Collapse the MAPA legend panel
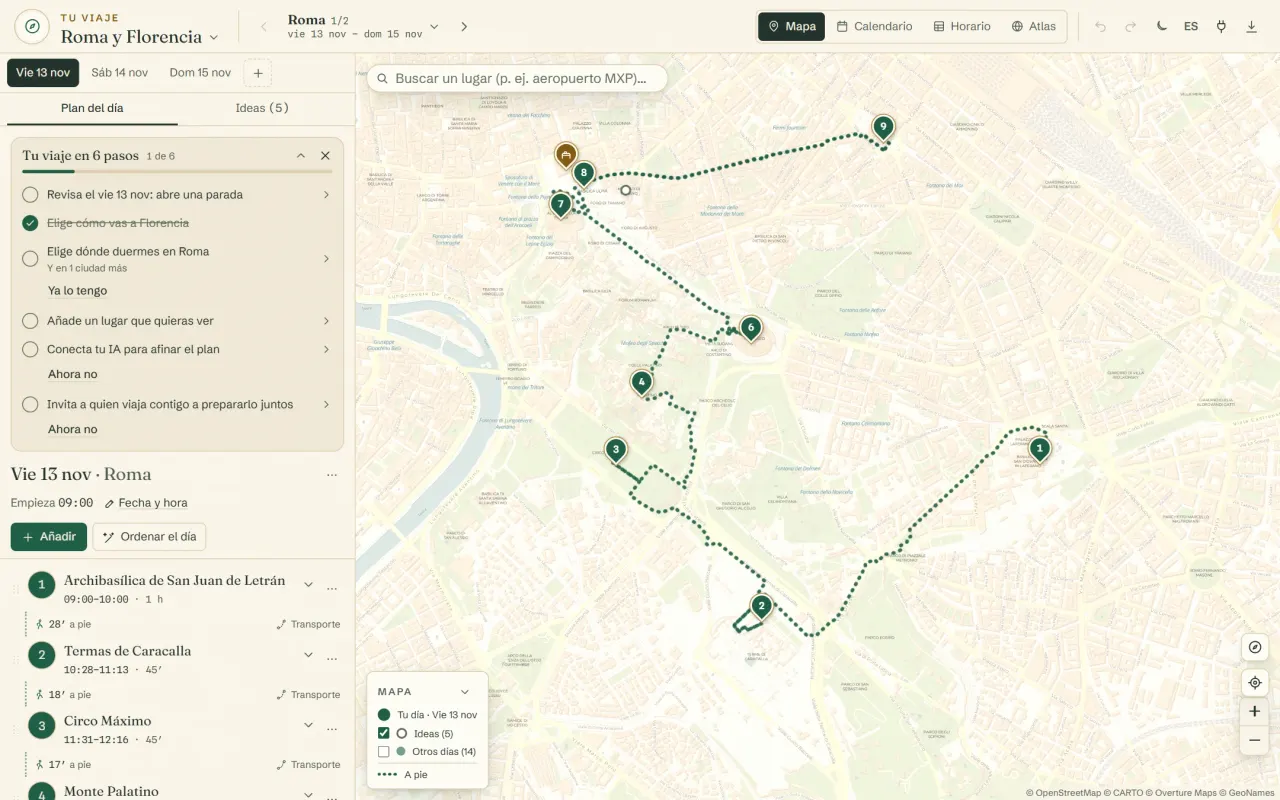The image size is (1280, 800). pyautogui.click(x=465, y=692)
